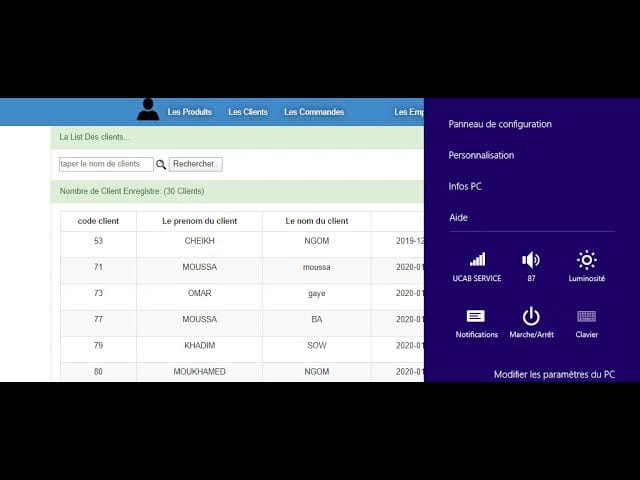Screen dimensions: 640x480
Task: Click the code client column header
Action: 98,221
